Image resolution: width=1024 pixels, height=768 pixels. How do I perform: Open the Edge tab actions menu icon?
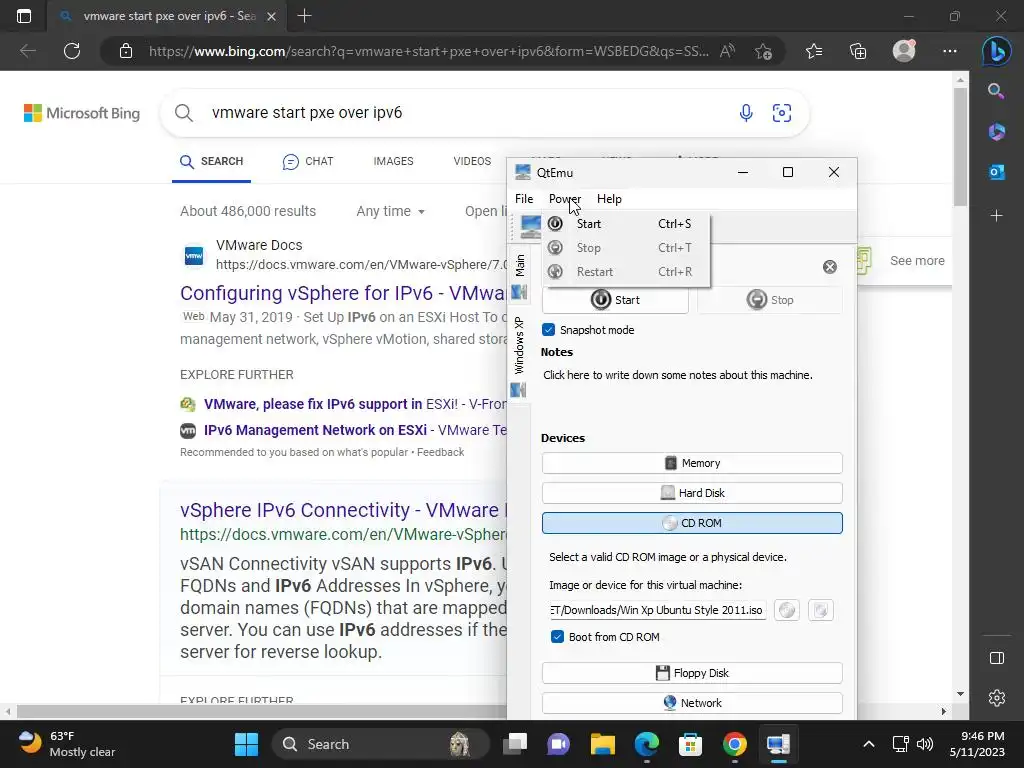click(24, 16)
